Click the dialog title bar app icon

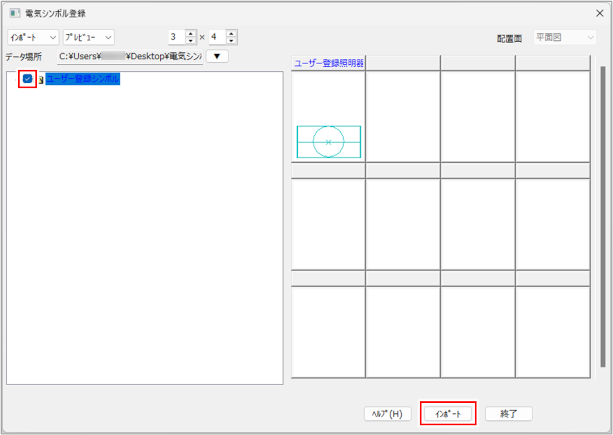coord(14,13)
